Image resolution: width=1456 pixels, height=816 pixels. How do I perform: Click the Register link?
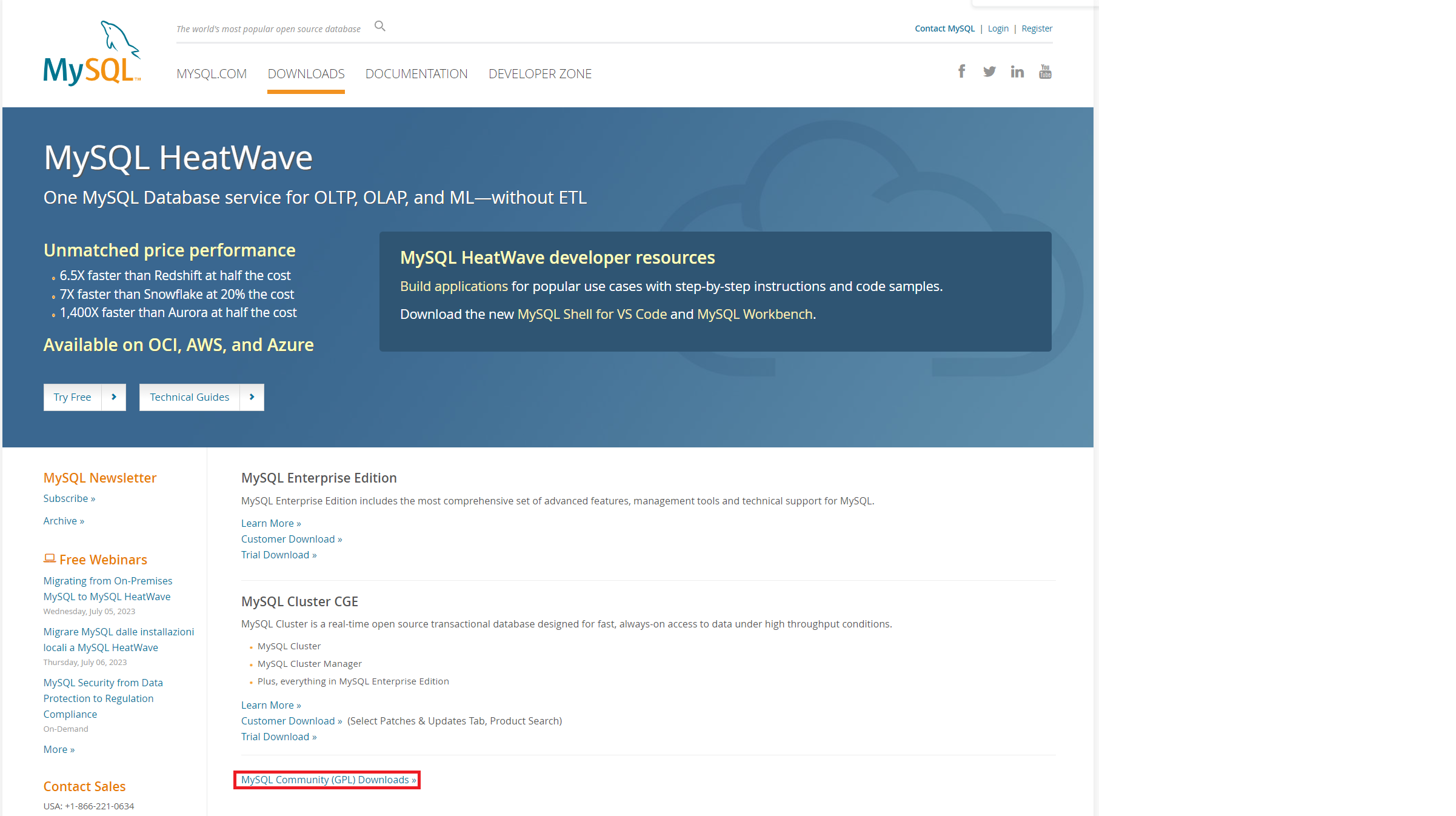(1037, 28)
